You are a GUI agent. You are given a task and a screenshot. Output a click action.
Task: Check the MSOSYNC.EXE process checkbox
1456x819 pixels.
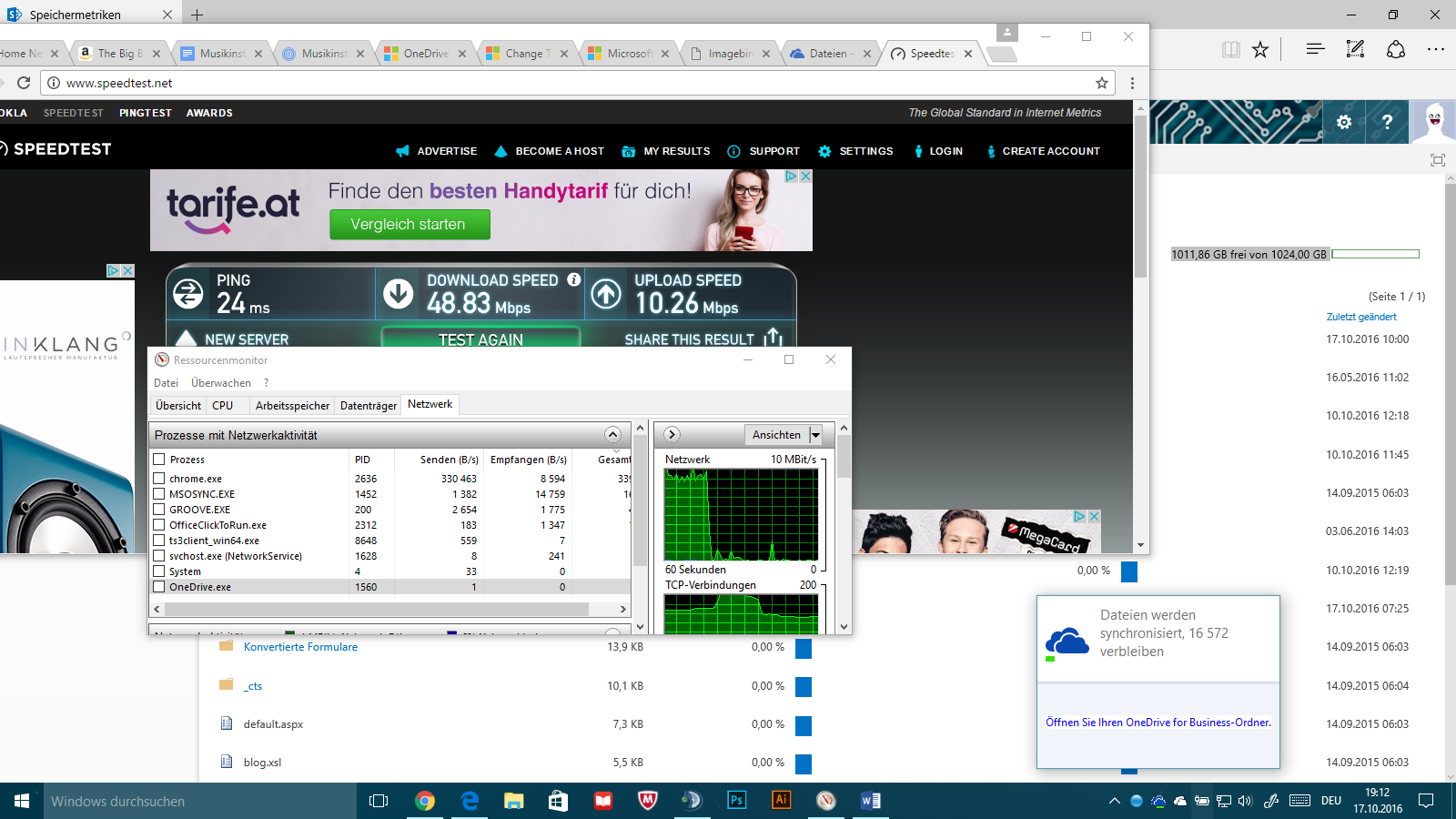(159, 494)
